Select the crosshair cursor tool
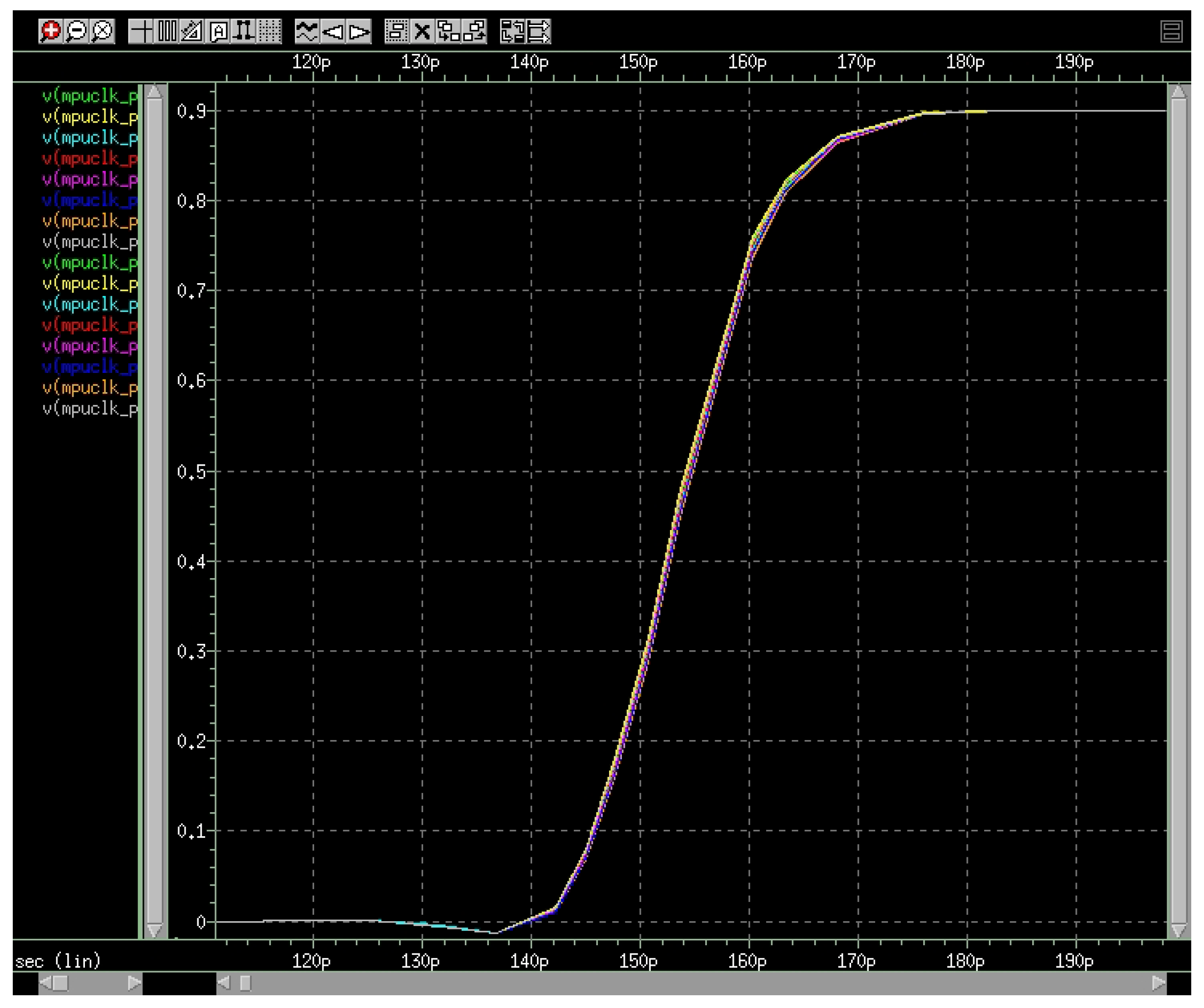Viewport: 1204px width, 1008px height. coord(141,31)
